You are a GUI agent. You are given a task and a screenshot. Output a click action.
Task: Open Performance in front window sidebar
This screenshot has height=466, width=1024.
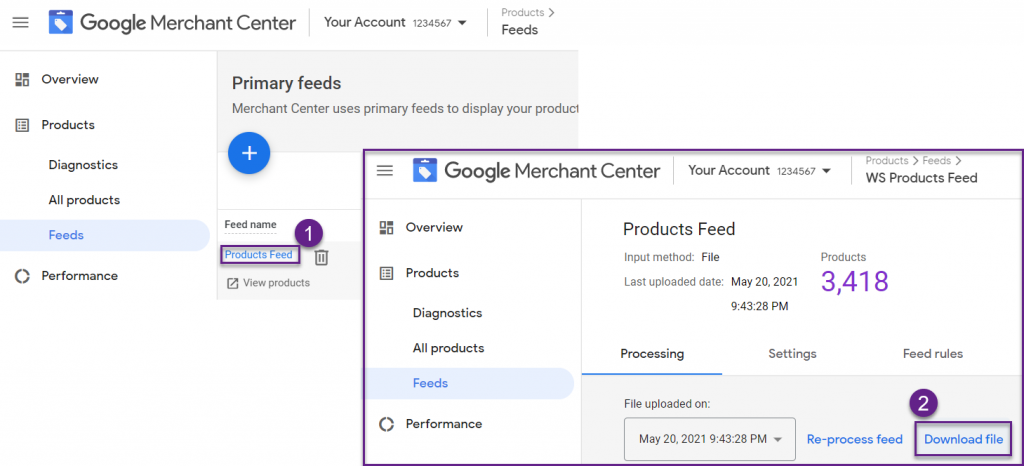[x=444, y=424]
